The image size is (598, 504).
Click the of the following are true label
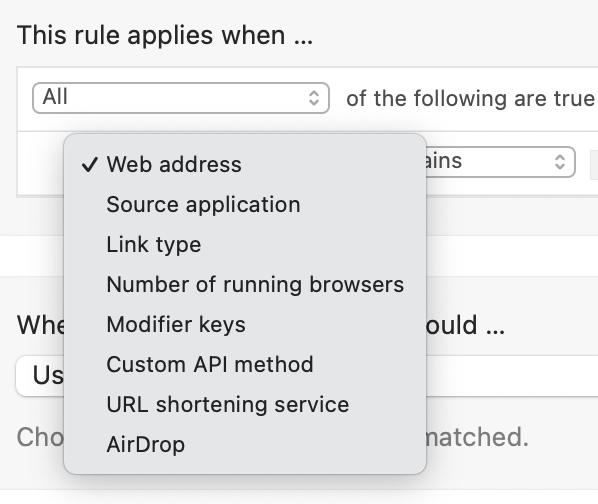tap(471, 99)
